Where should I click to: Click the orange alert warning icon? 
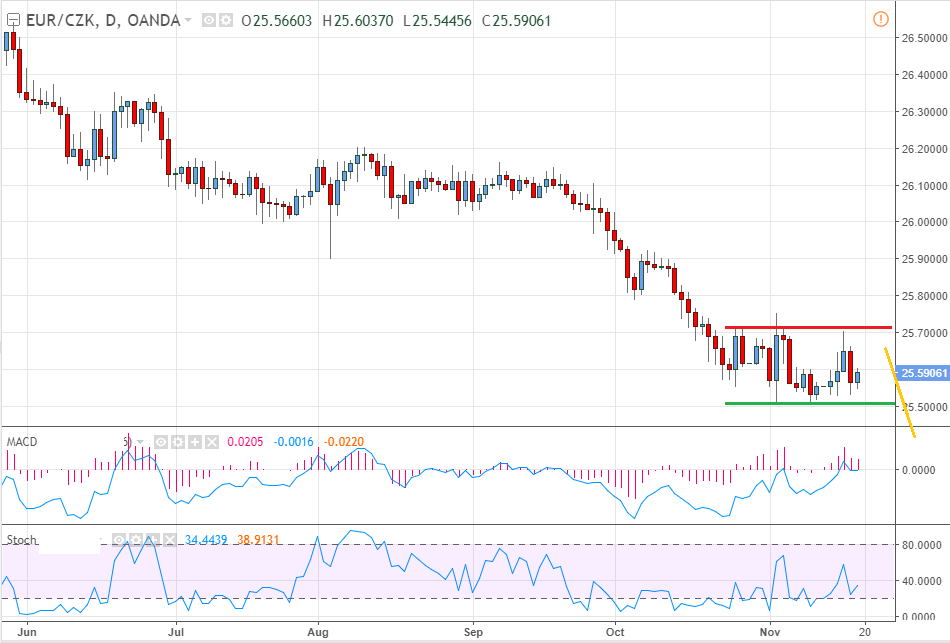879,19
